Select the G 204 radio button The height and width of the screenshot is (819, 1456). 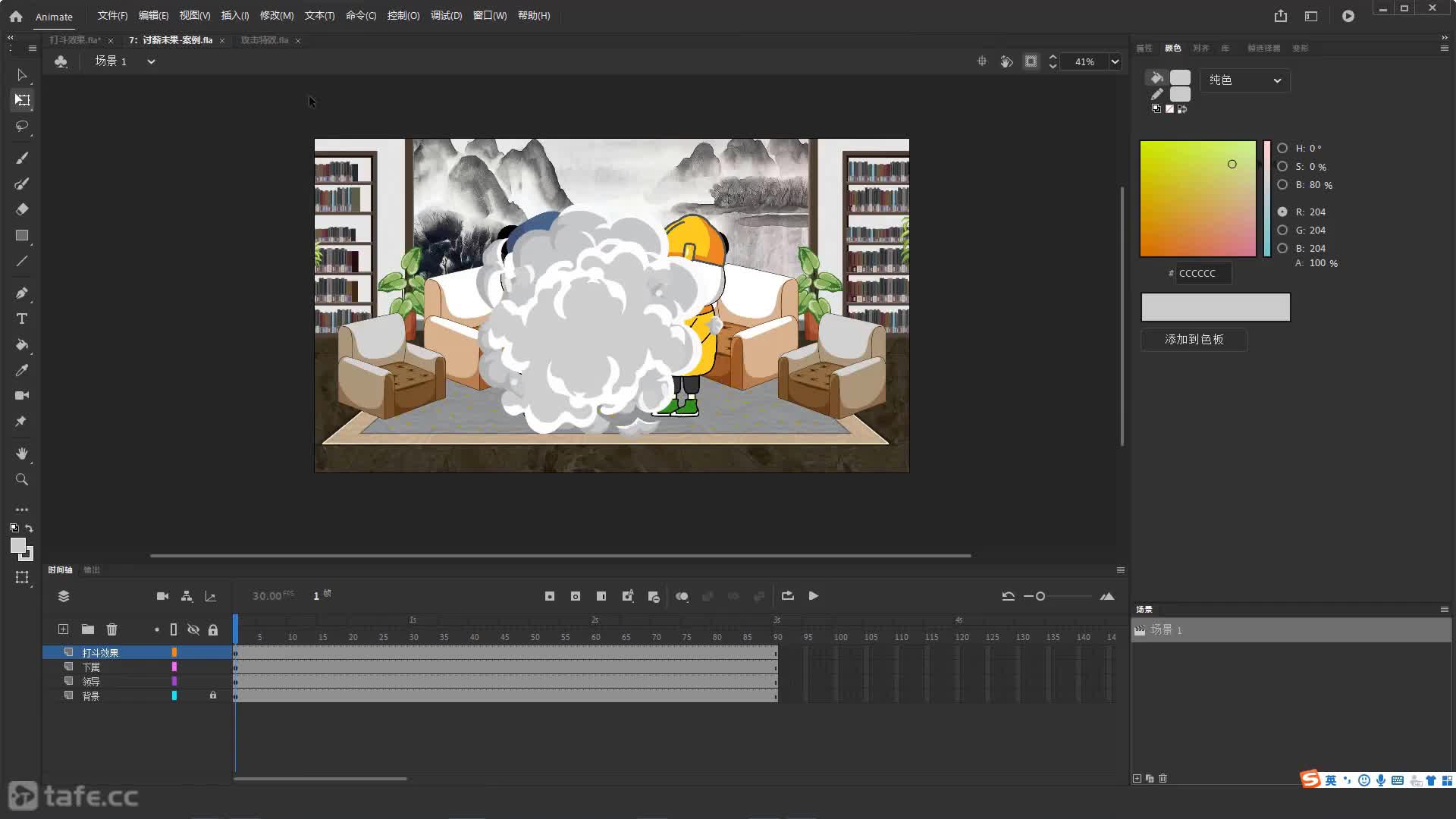click(x=1282, y=231)
